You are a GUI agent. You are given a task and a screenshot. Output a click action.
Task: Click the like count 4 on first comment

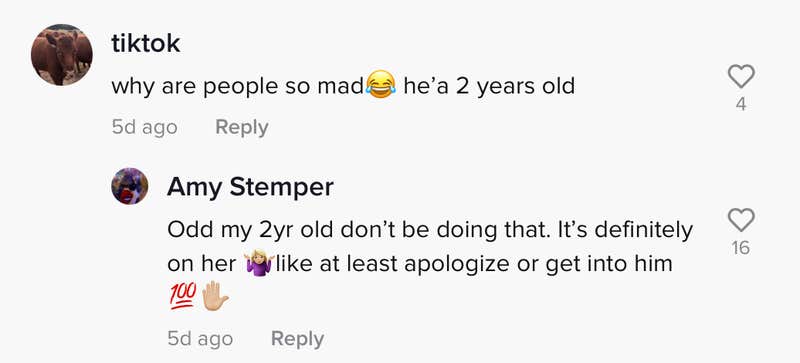click(x=741, y=105)
